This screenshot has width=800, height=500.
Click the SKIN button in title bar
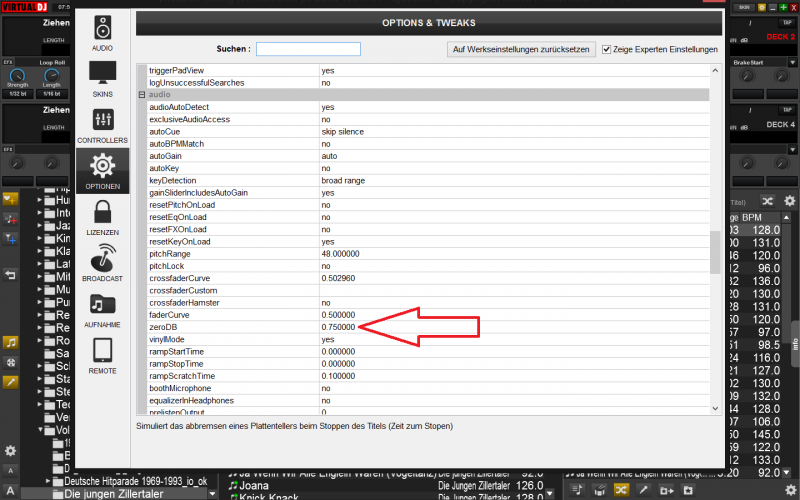(744, 7)
